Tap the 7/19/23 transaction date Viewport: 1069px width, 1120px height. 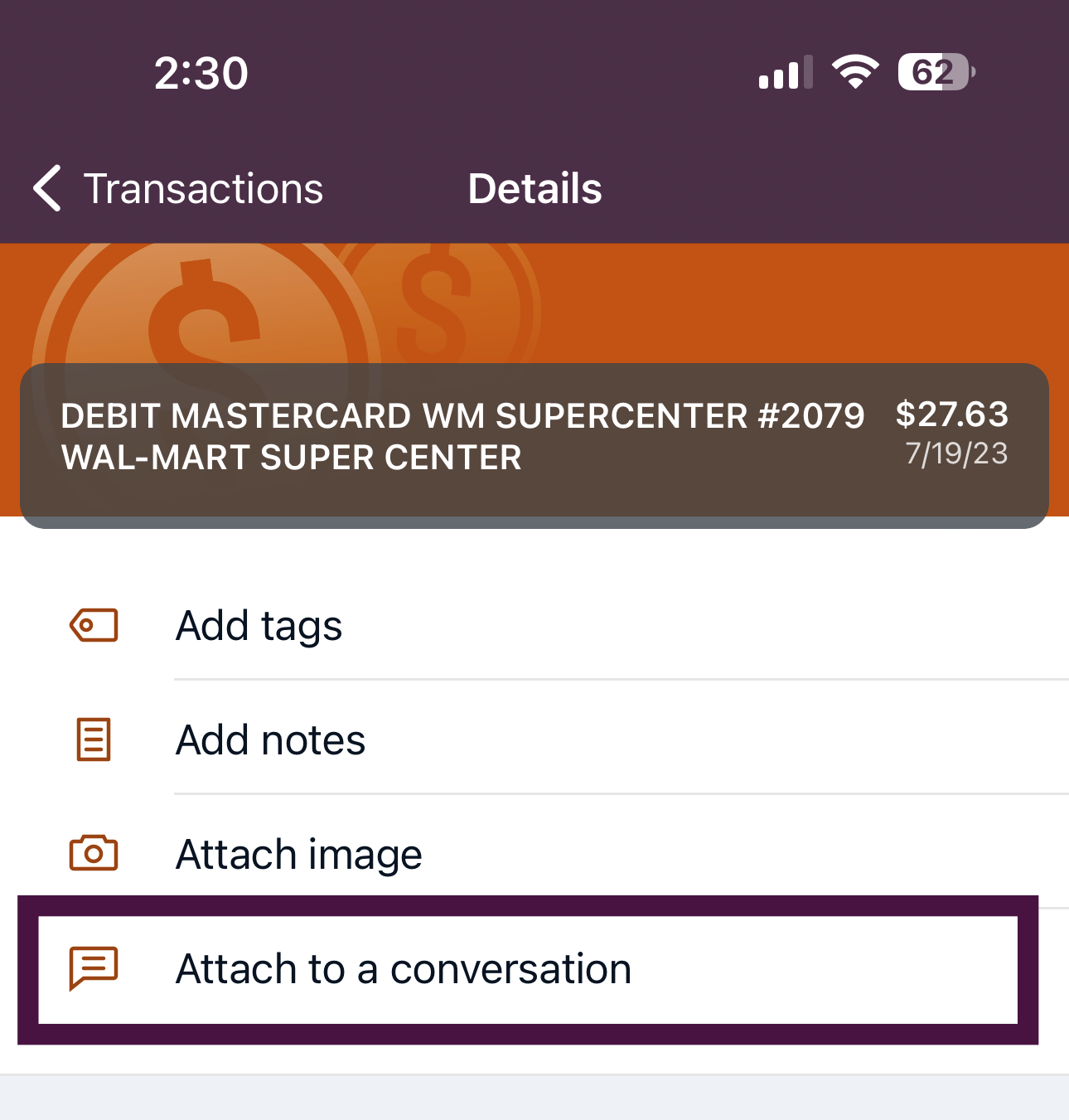point(956,453)
